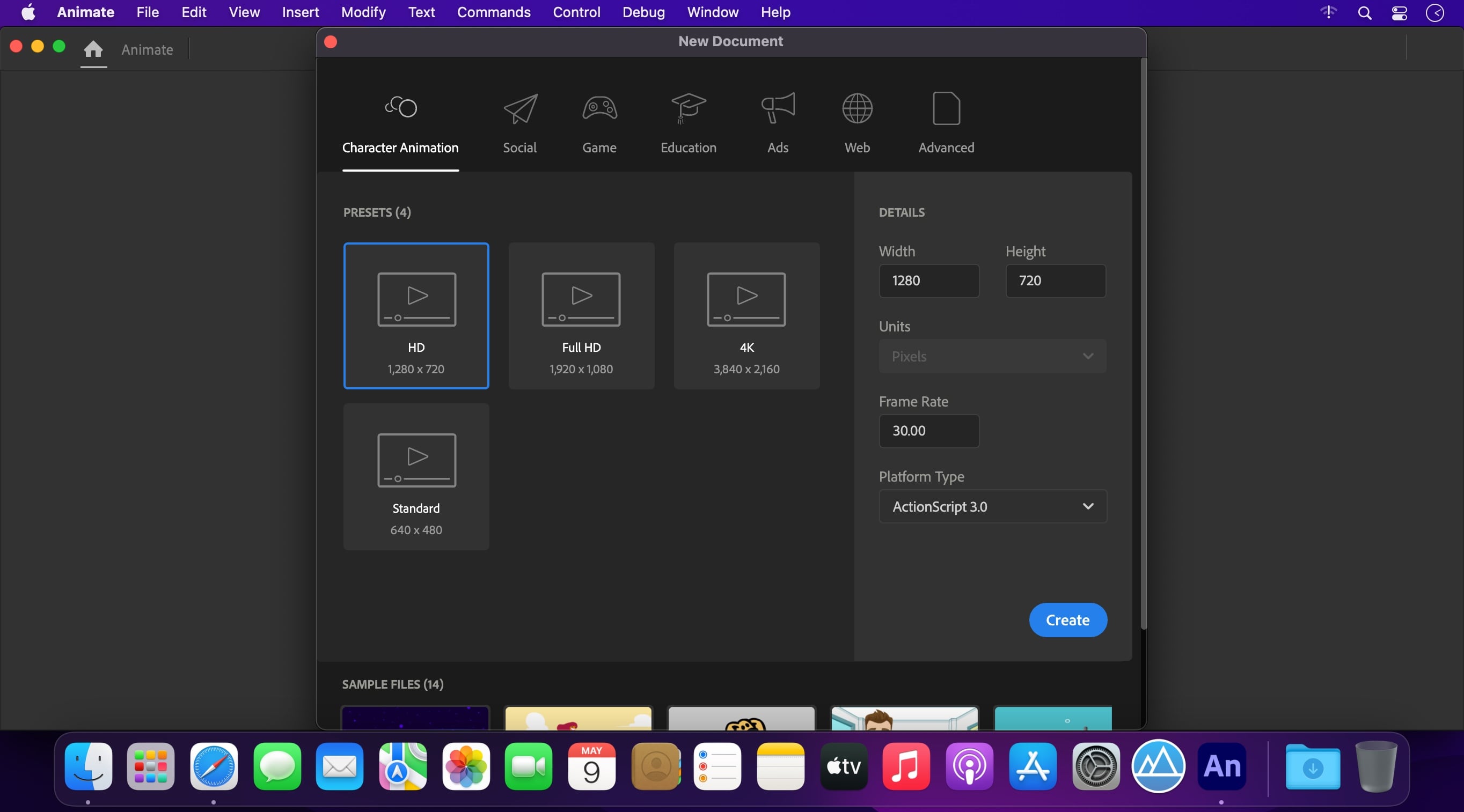This screenshot has width=1464, height=812.
Task: Pick the 4K 3,840 x 2,160 preset
Action: pyautogui.click(x=746, y=316)
